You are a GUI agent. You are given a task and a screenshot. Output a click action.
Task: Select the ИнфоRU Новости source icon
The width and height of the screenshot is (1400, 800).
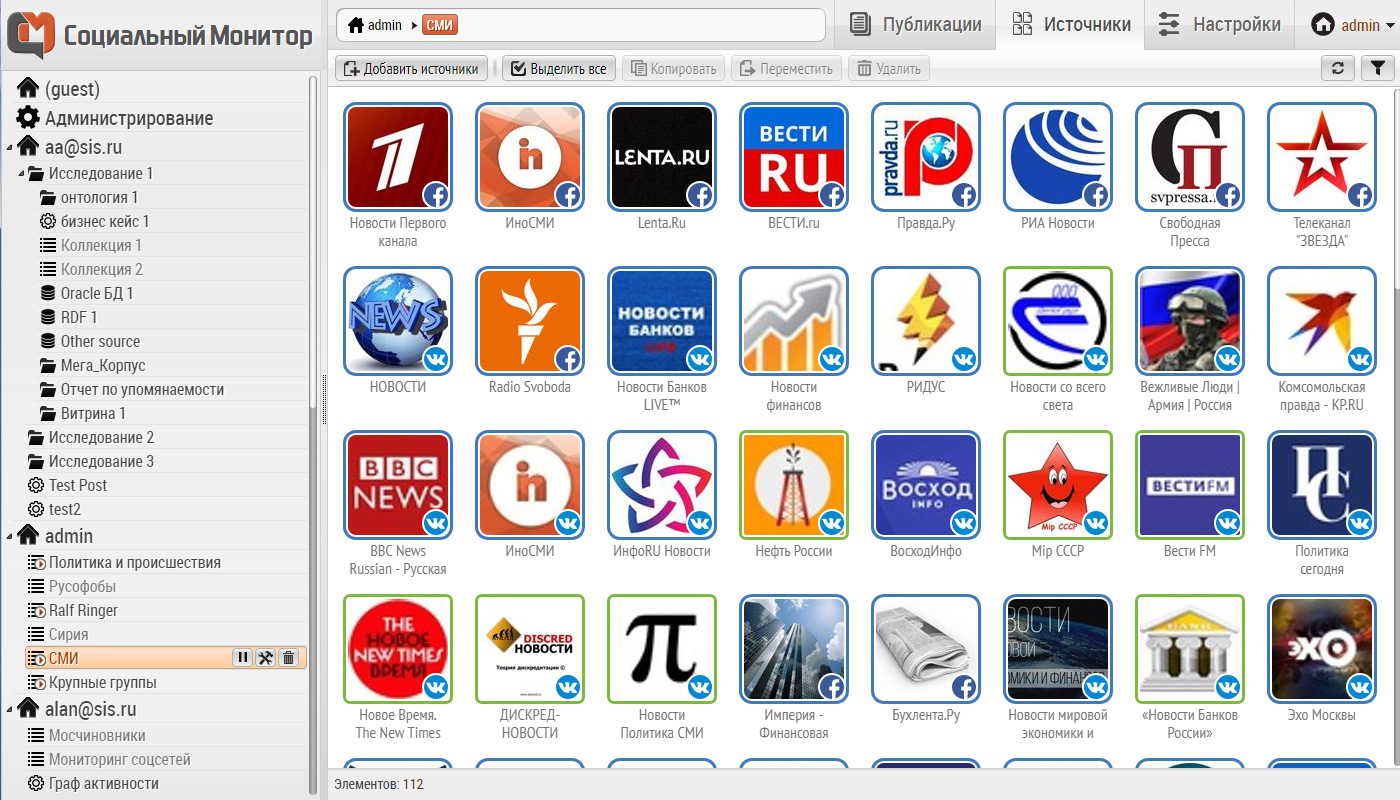click(x=662, y=486)
